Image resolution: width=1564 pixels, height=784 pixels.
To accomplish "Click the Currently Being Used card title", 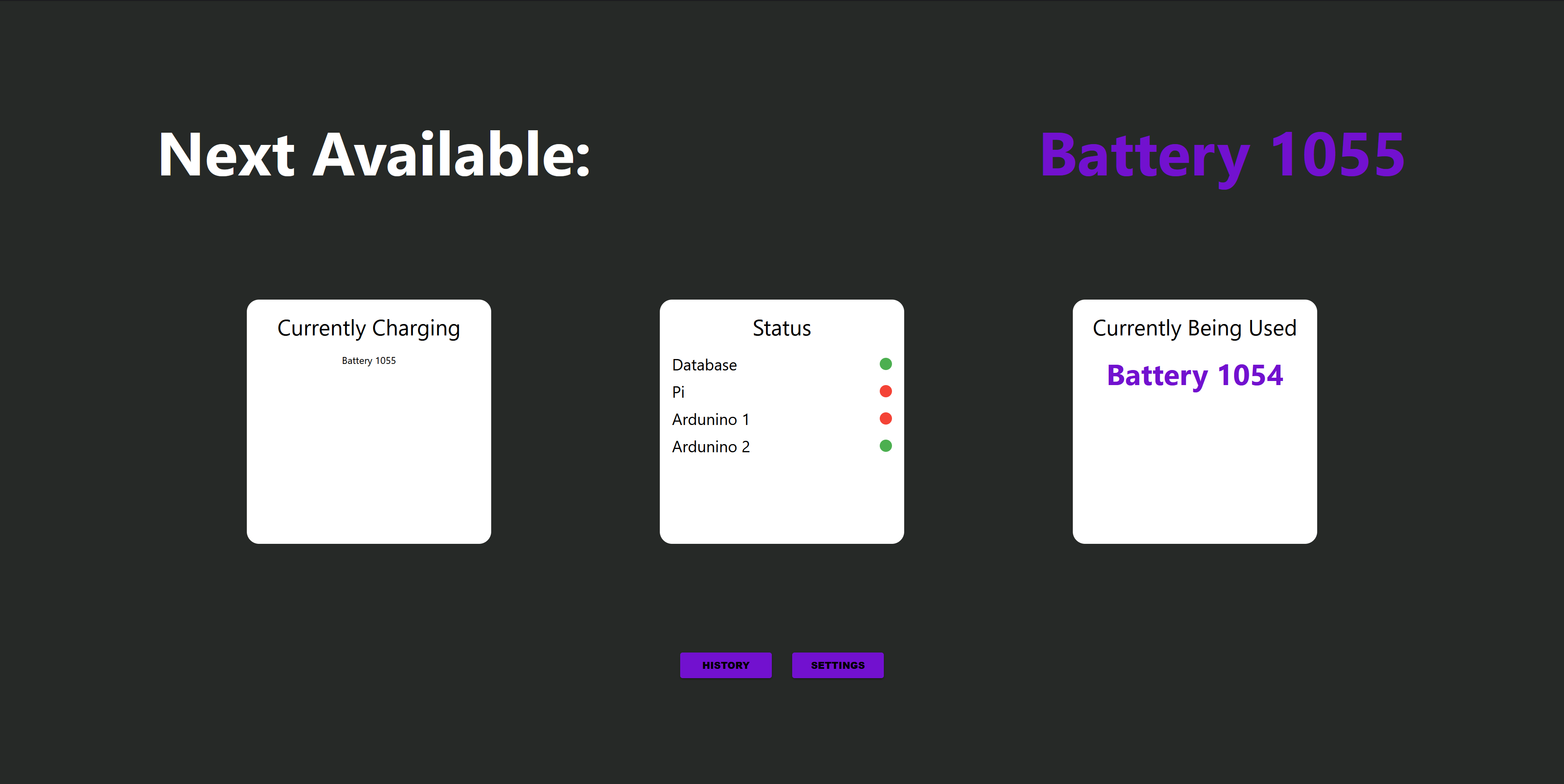I will (x=1194, y=328).
